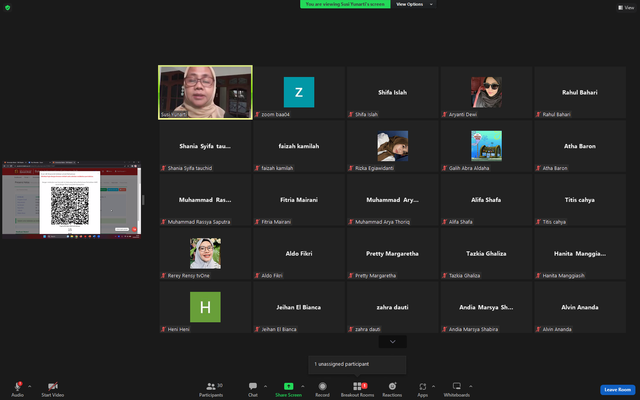
Task: Click the shared screen panel resize handle
Action: point(143,200)
